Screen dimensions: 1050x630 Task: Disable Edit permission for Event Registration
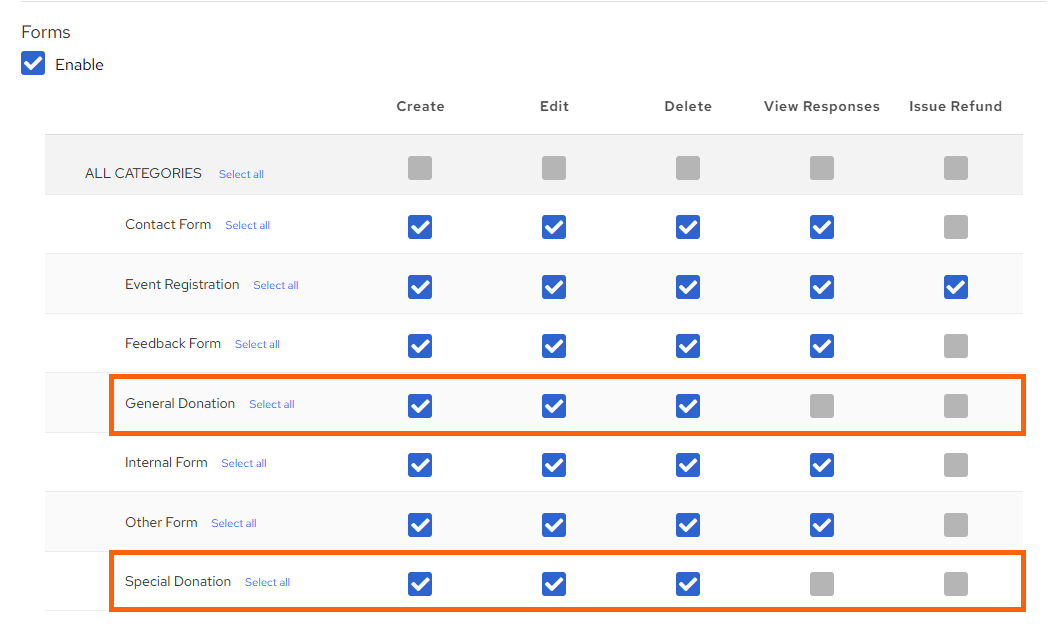pos(553,287)
